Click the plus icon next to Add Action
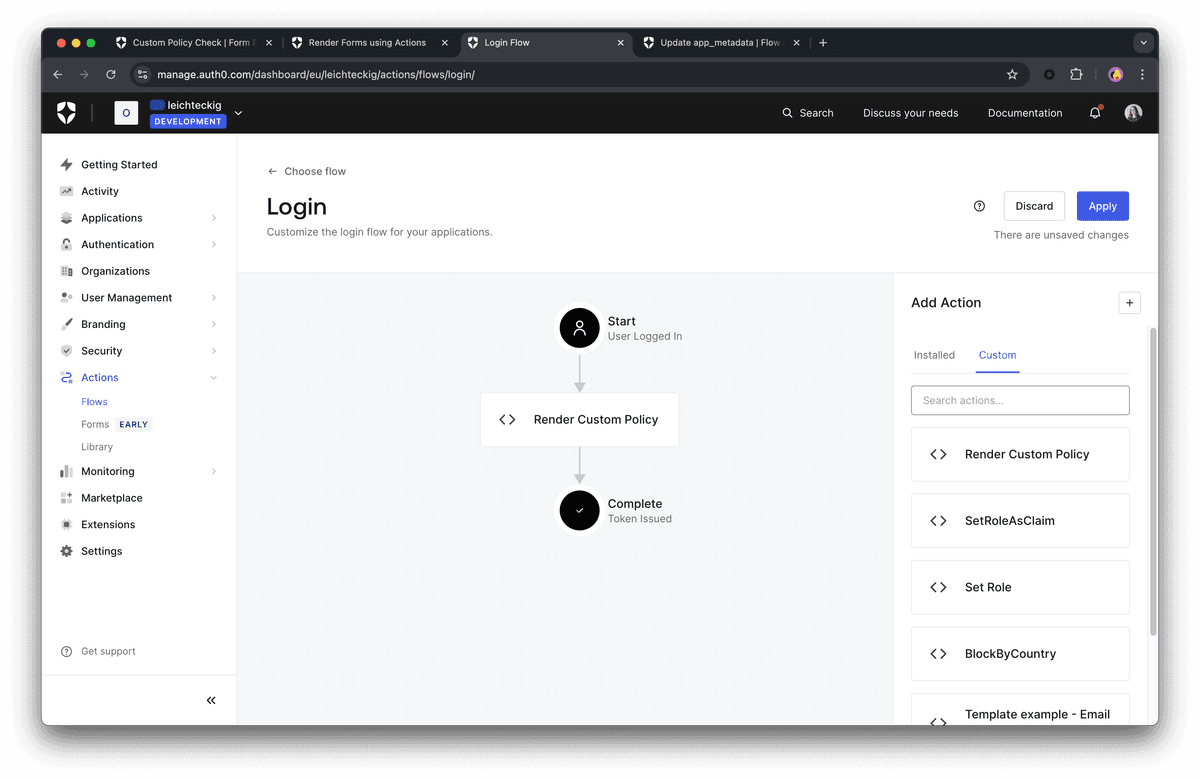The image size is (1200, 780). [x=1129, y=302]
